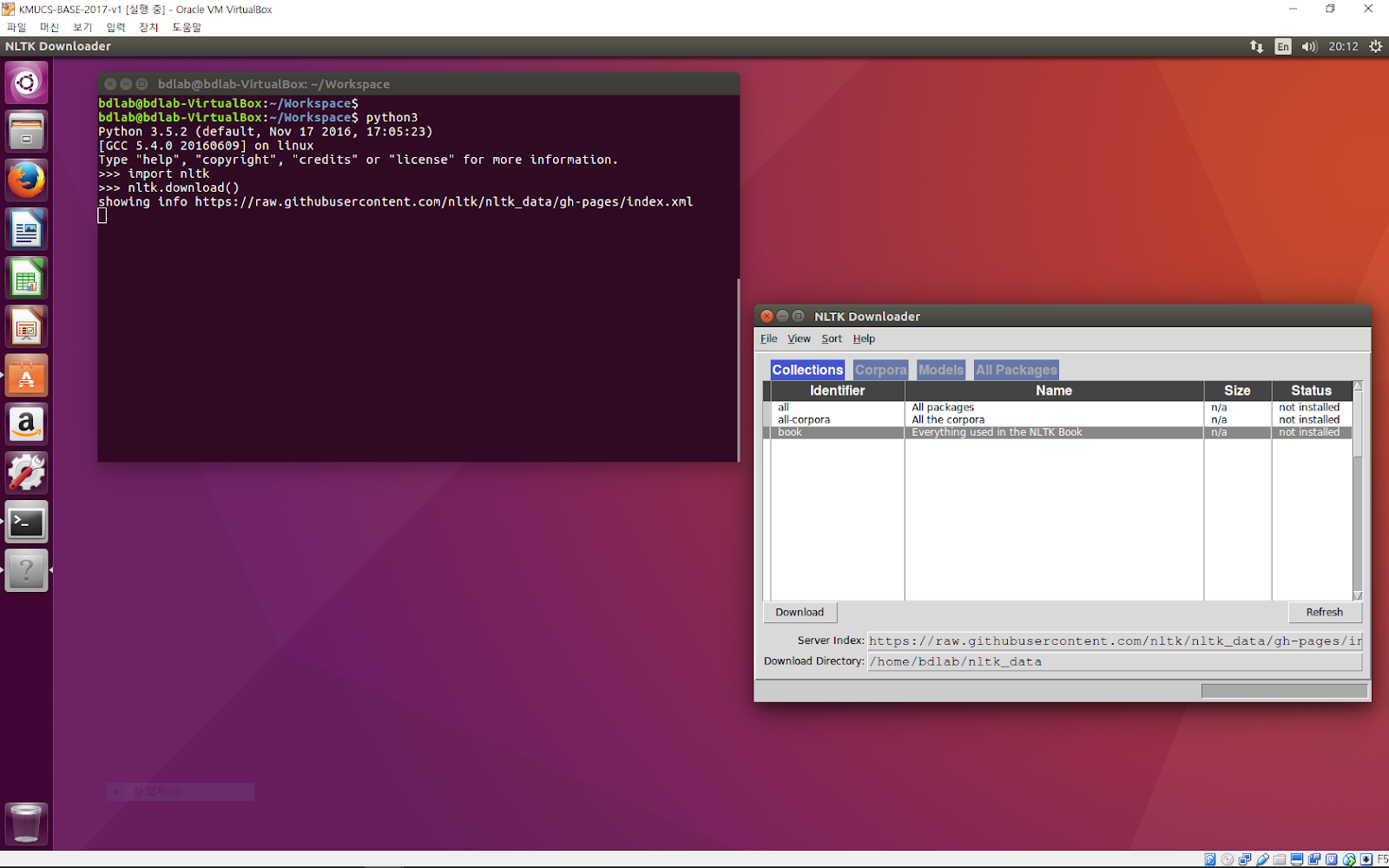Open the View menu in NLTK Downloader
Image resolution: width=1389 pixels, height=868 pixels.
point(799,339)
